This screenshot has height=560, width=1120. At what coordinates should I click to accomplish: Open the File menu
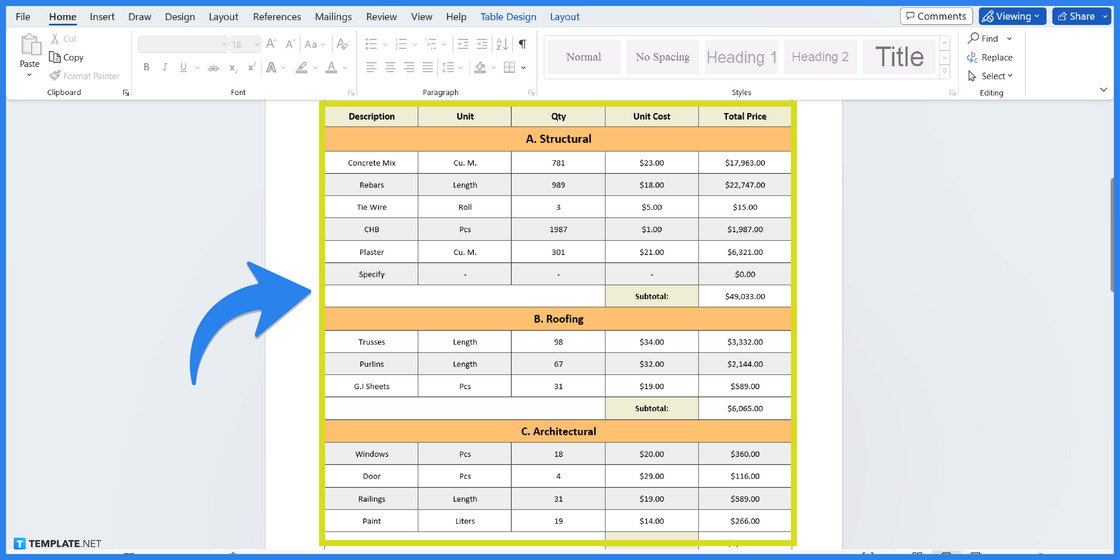coord(23,16)
